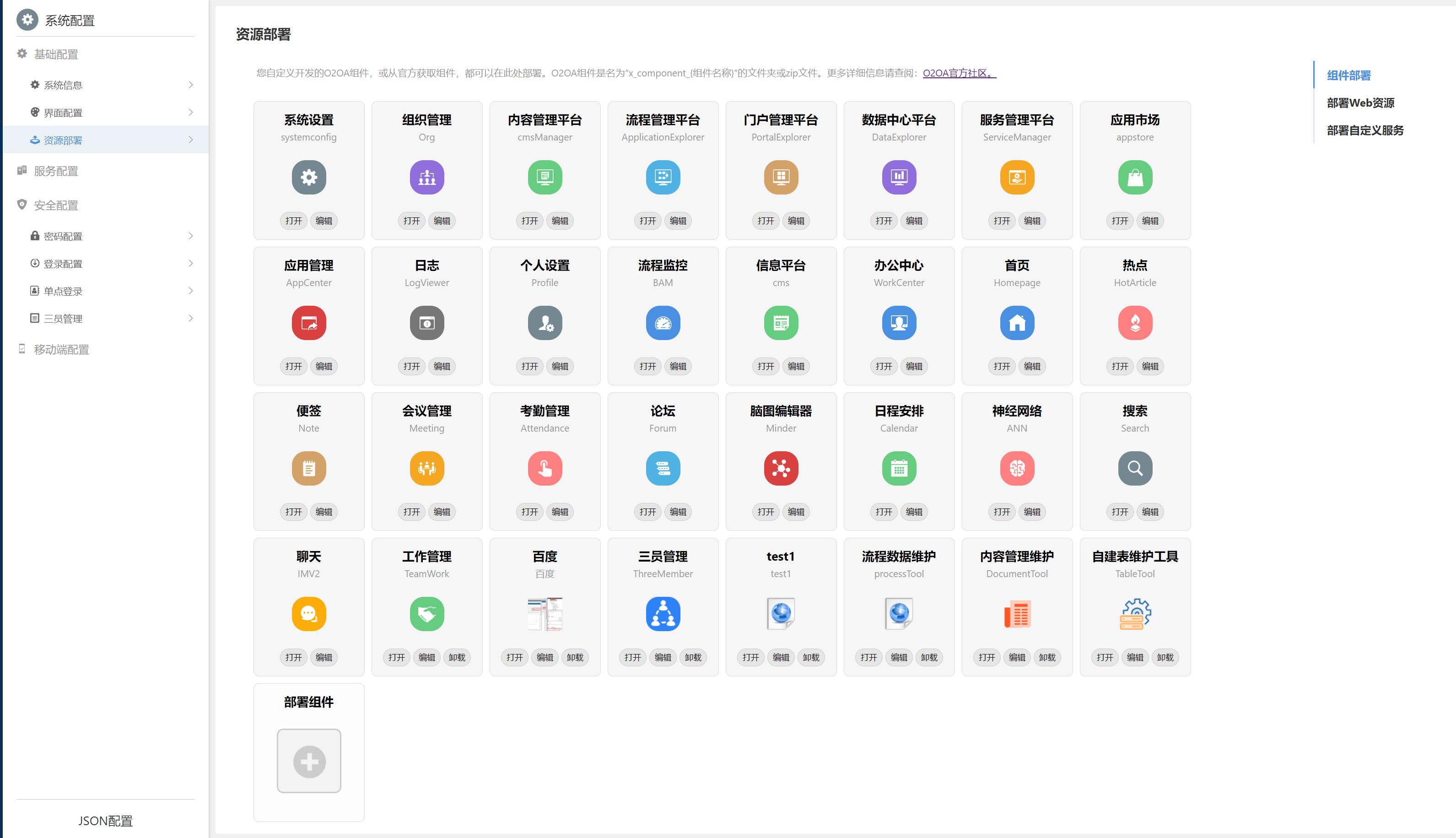The width and height of the screenshot is (1456, 838).
Task: Expand the 单点登录 chevron
Action: tap(190, 291)
